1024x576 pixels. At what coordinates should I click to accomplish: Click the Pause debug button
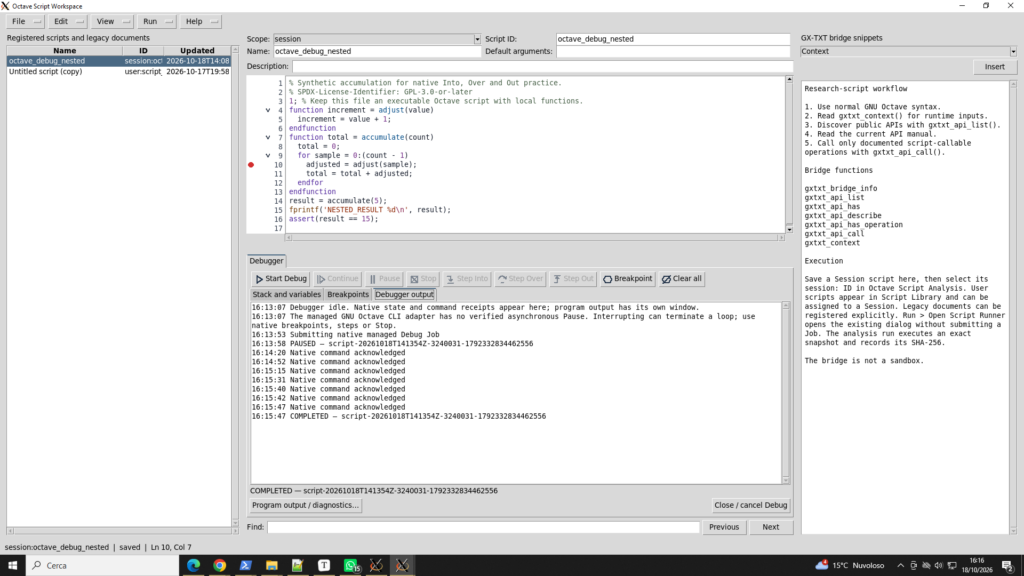point(385,278)
